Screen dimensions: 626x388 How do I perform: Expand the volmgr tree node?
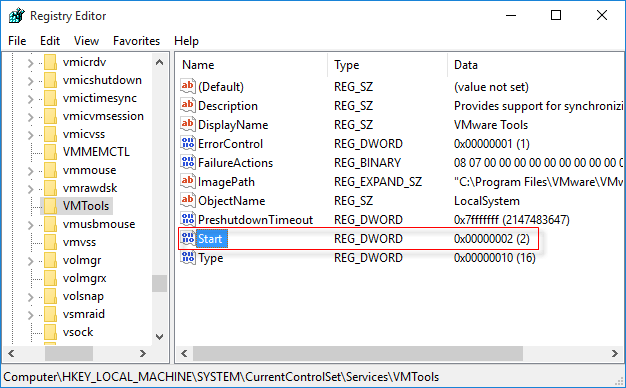30,261
